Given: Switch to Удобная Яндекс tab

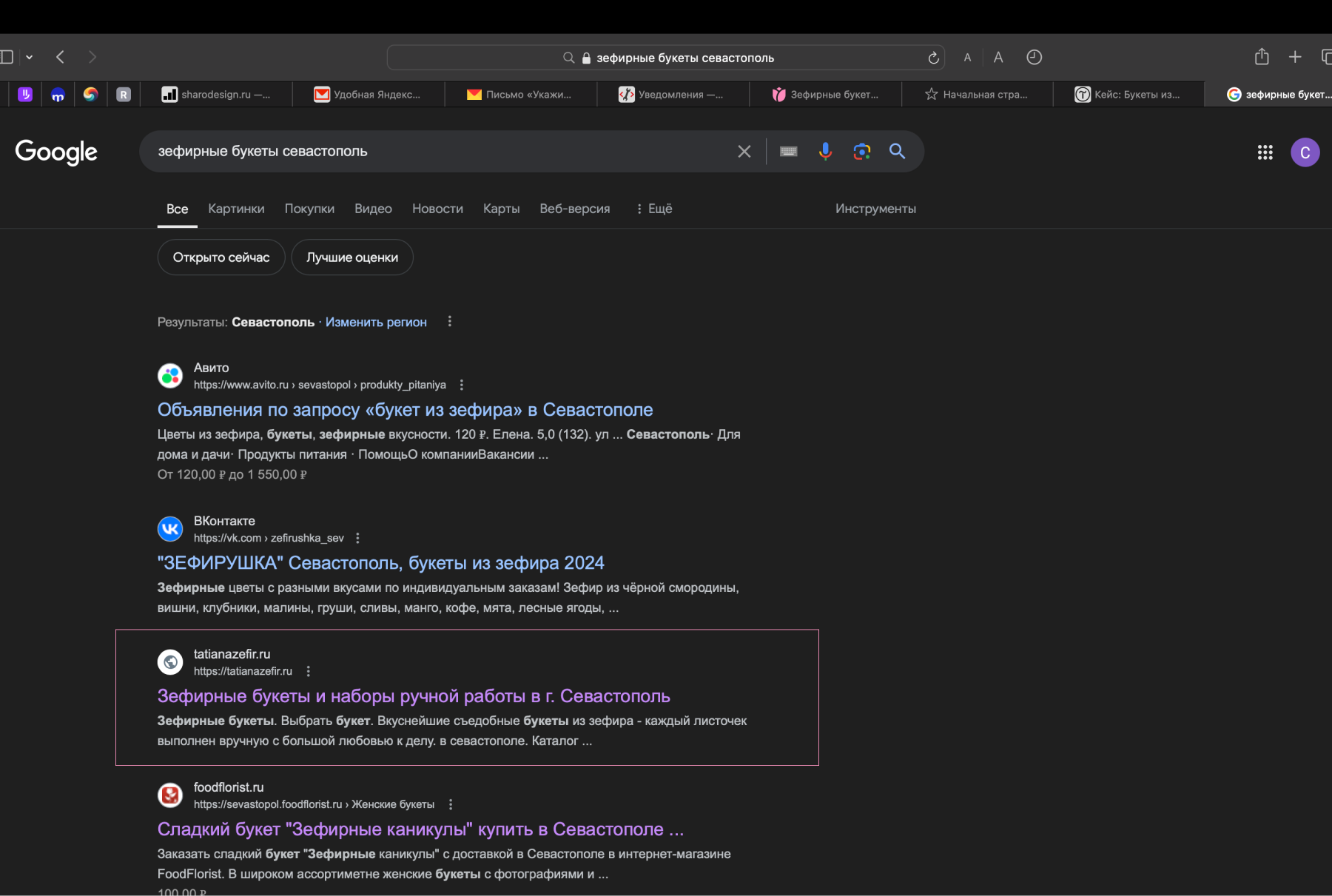Looking at the screenshot, I should point(368,94).
